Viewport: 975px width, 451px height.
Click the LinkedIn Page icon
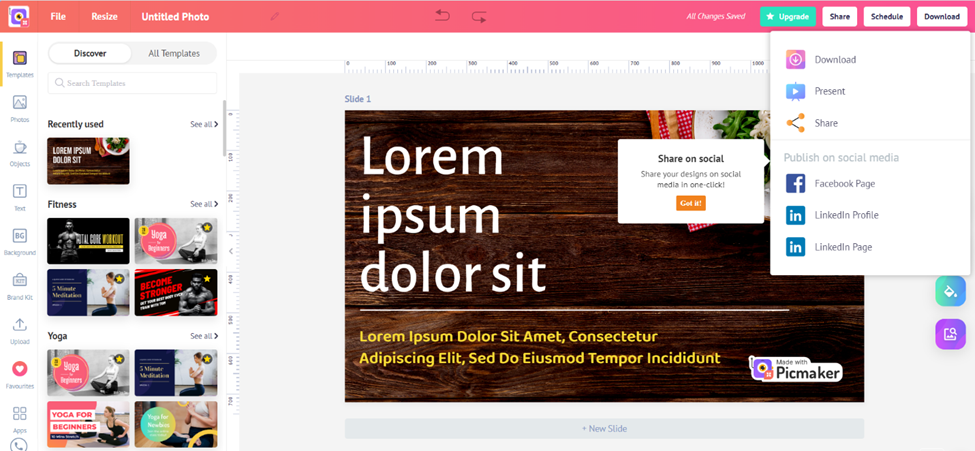point(795,247)
